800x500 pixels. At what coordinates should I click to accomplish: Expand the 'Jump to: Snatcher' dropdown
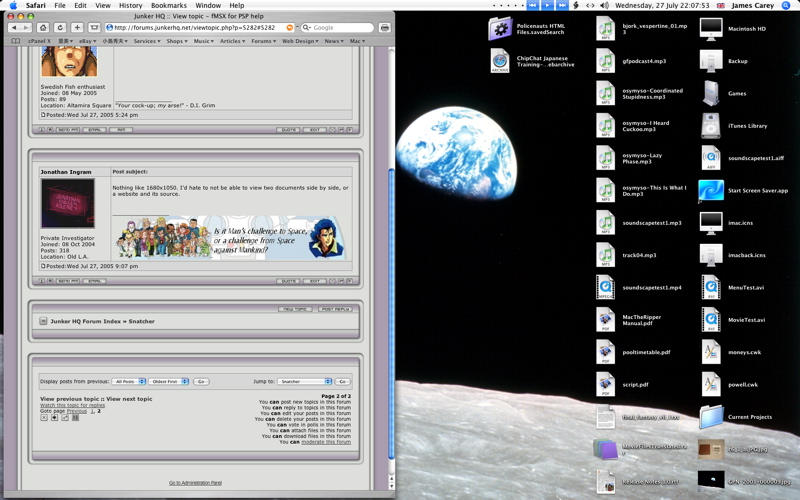[x=304, y=381]
